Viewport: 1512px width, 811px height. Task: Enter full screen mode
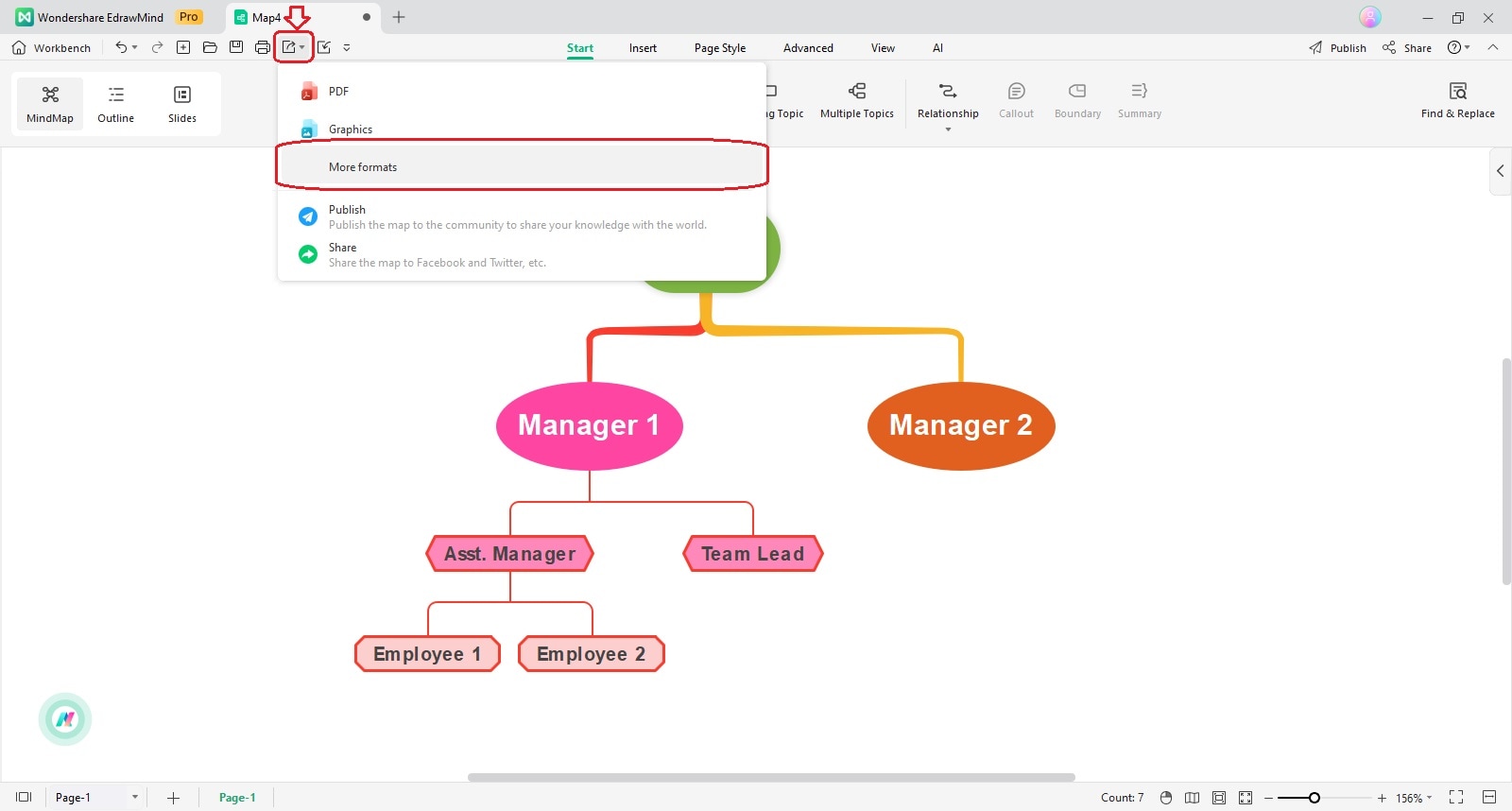pyautogui.click(x=1456, y=798)
